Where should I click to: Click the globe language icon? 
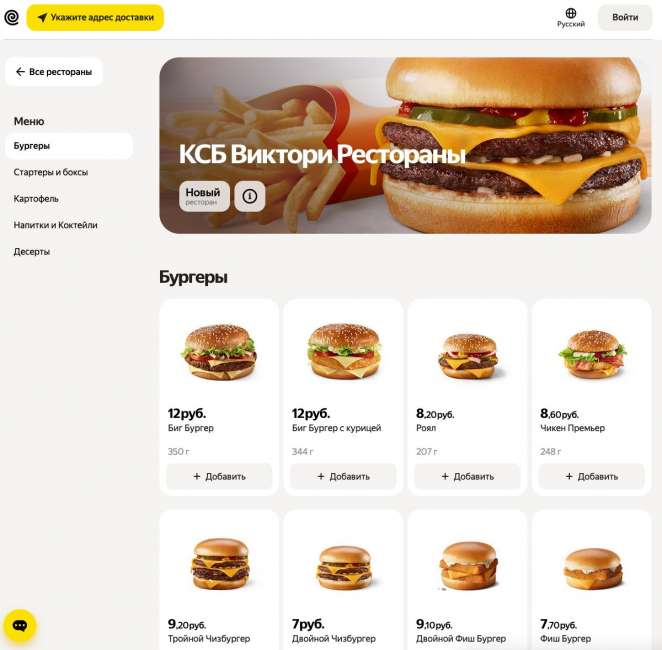pyautogui.click(x=571, y=13)
